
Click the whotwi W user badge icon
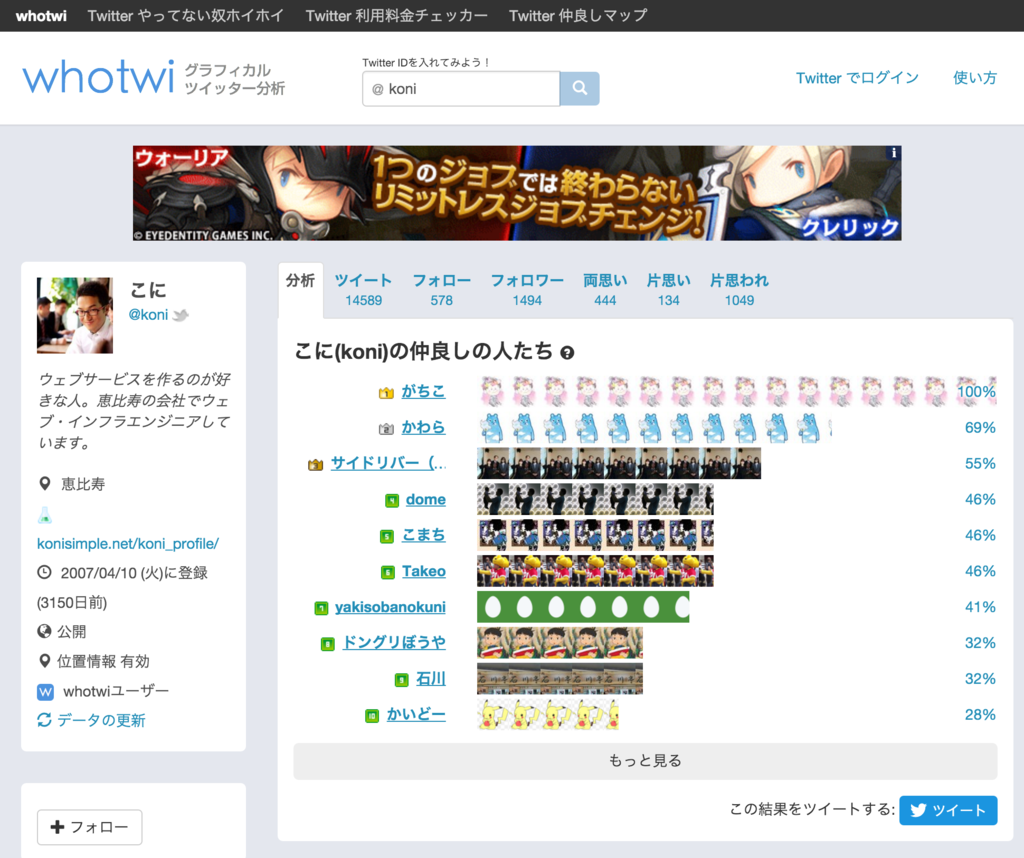(x=45, y=691)
